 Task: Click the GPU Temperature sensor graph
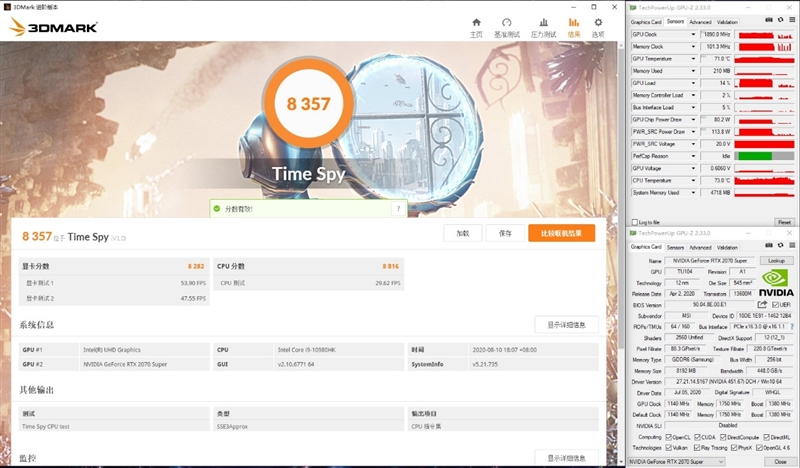point(764,59)
